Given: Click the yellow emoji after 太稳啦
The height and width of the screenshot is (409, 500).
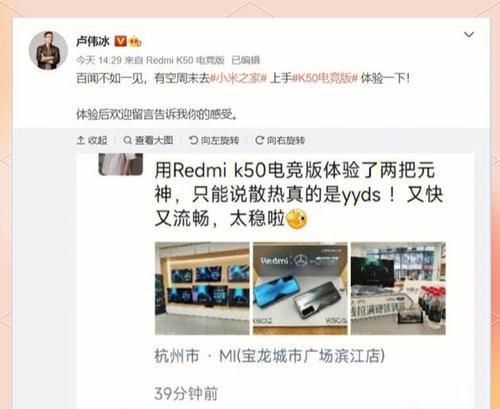Looking at the screenshot, I should pyautogui.click(x=296, y=219).
